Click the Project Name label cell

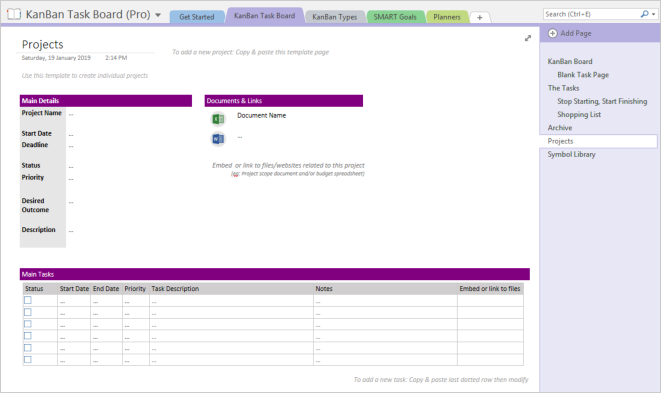tap(42, 113)
